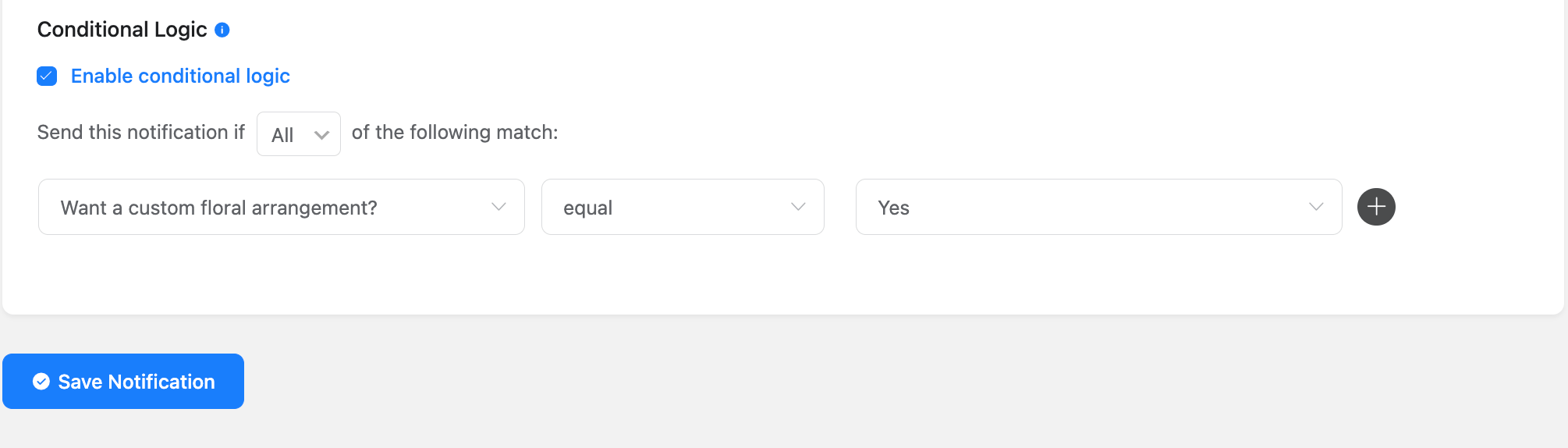Open the 'equal' operator dropdown
This screenshot has width=1568, height=448.
(x=683, y=207)
